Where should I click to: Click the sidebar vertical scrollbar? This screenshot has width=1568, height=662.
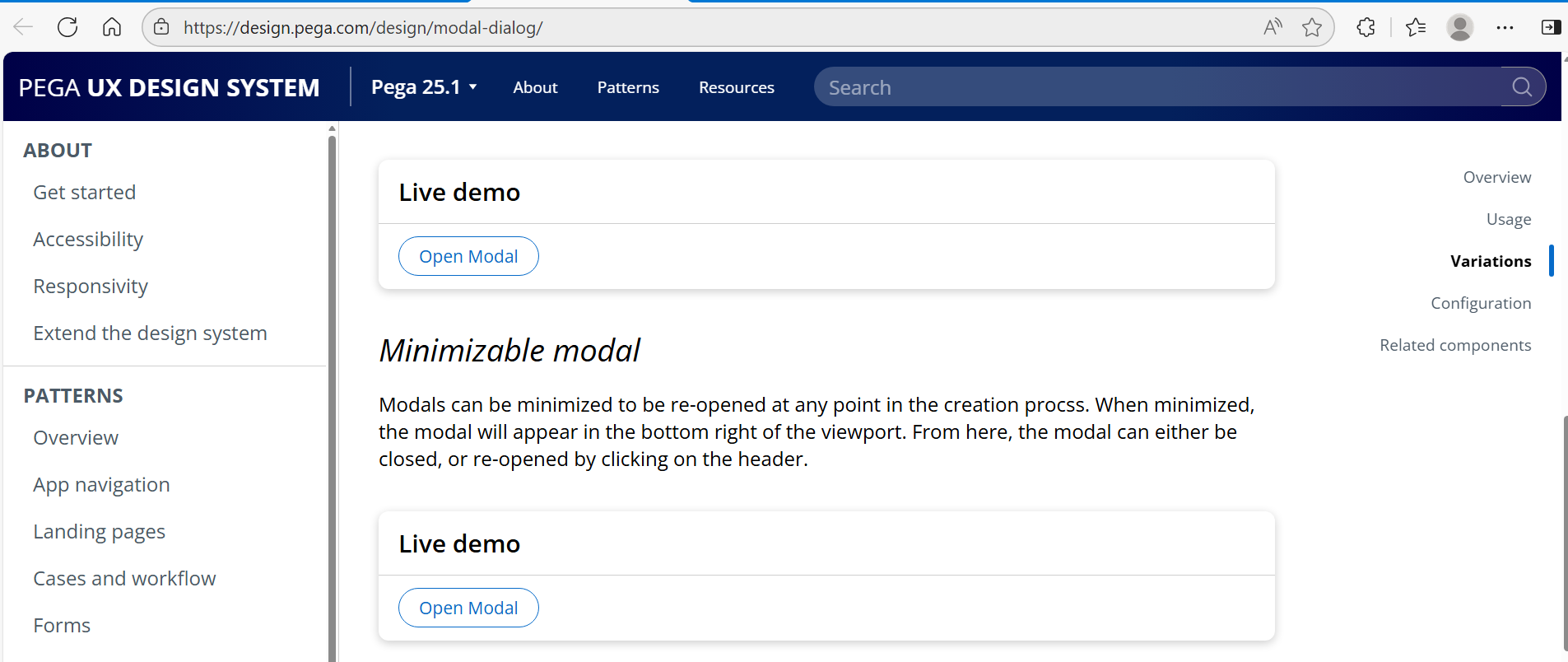coord(332,395)
